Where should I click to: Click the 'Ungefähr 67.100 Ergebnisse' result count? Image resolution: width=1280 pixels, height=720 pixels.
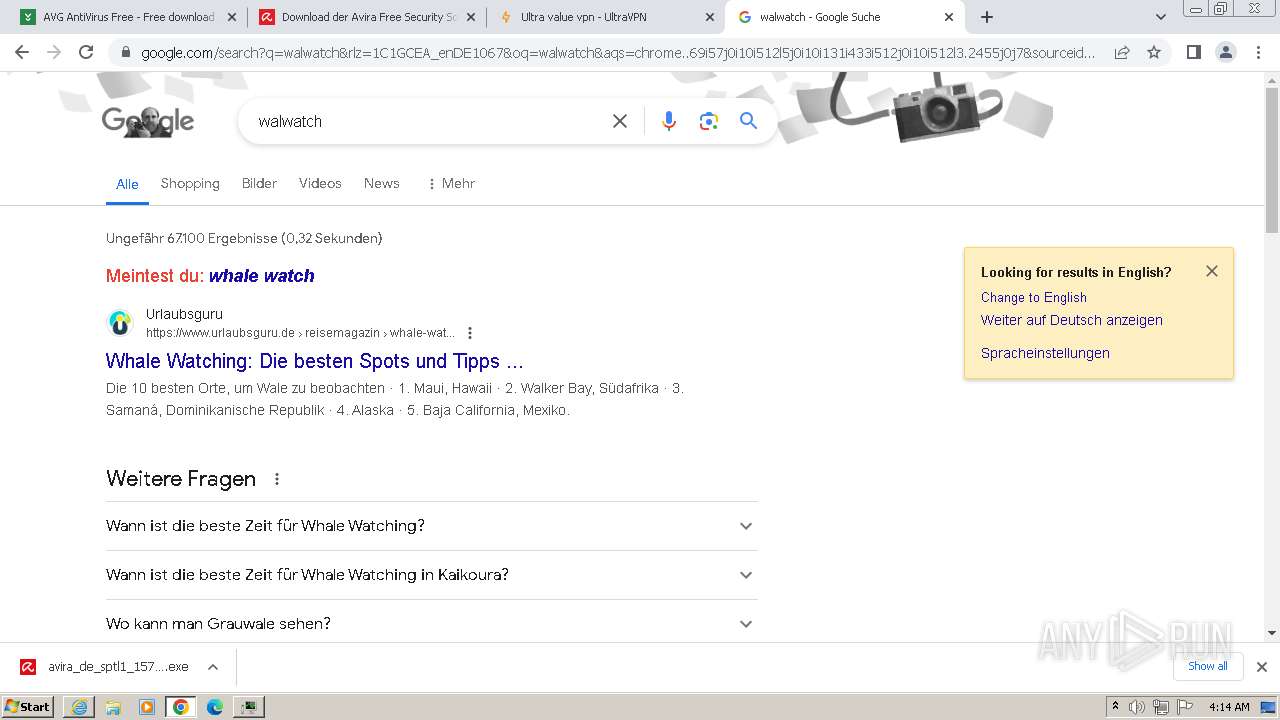click(244, 238)
